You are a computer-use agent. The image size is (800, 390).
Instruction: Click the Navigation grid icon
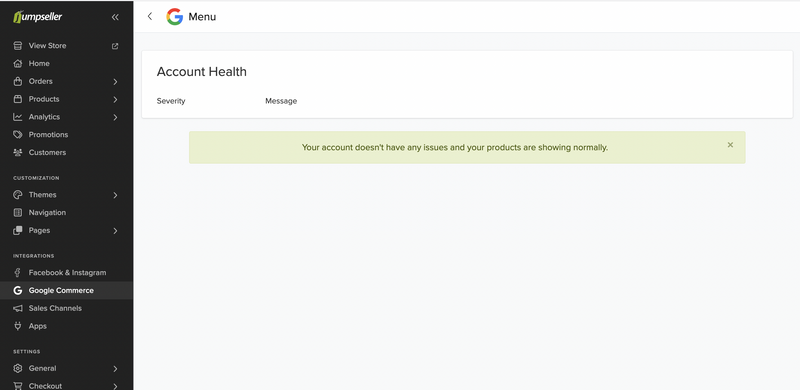18,212
